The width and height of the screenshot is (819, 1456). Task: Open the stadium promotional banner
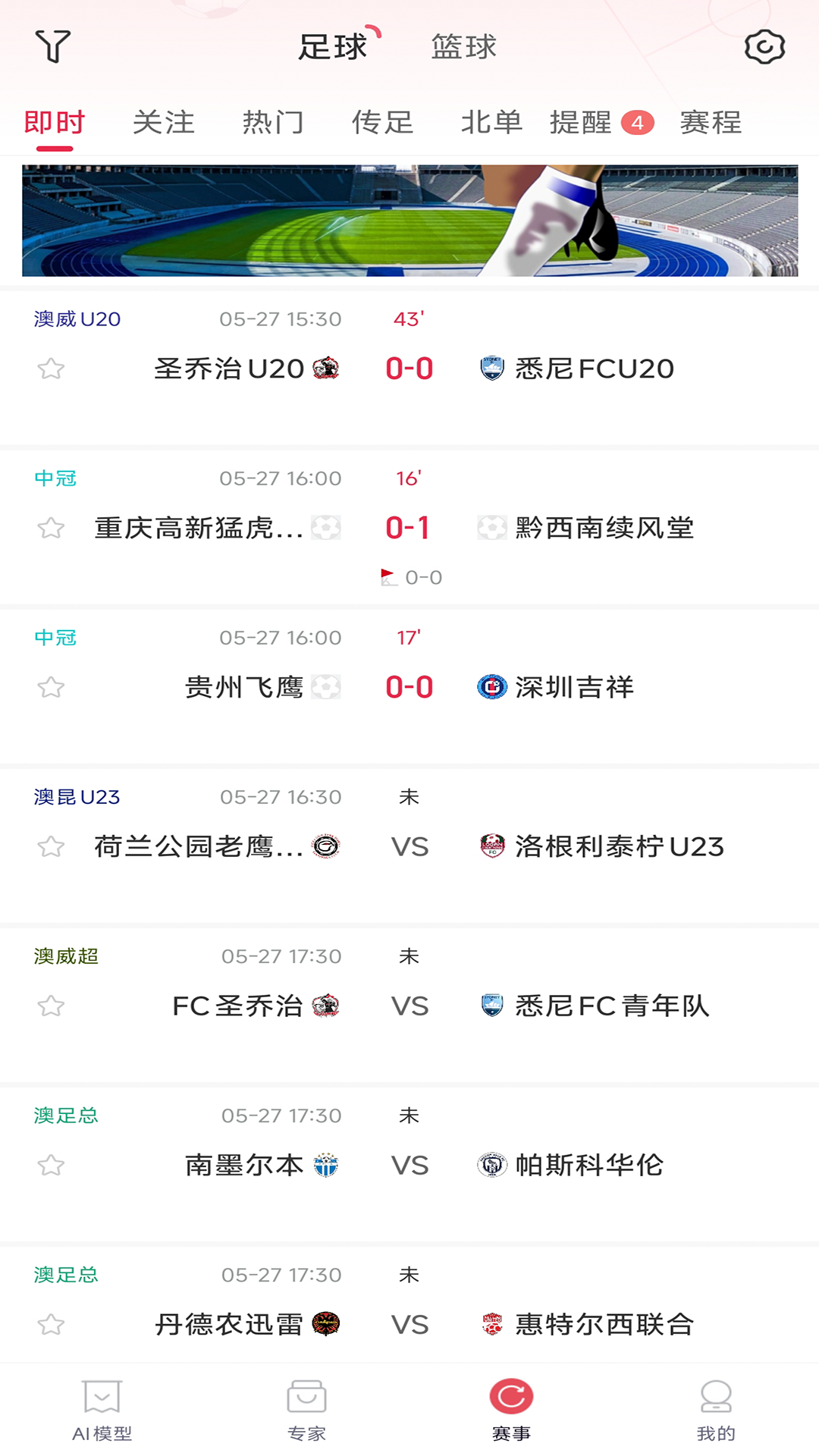[x=409, y=221]
